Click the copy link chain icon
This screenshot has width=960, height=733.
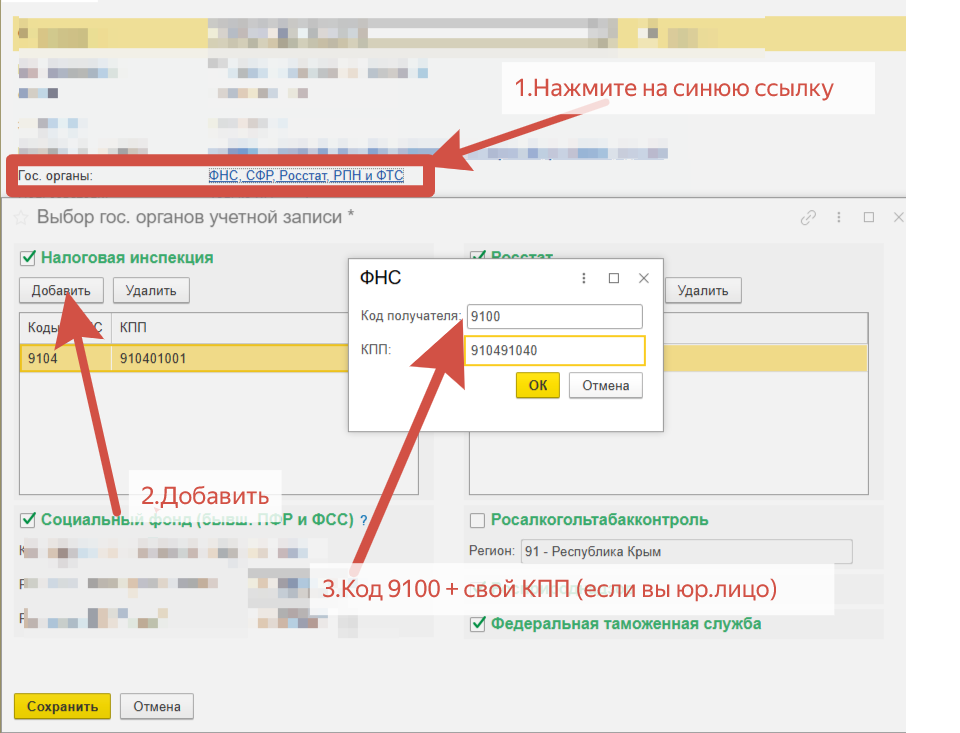(x=808, y=217)
